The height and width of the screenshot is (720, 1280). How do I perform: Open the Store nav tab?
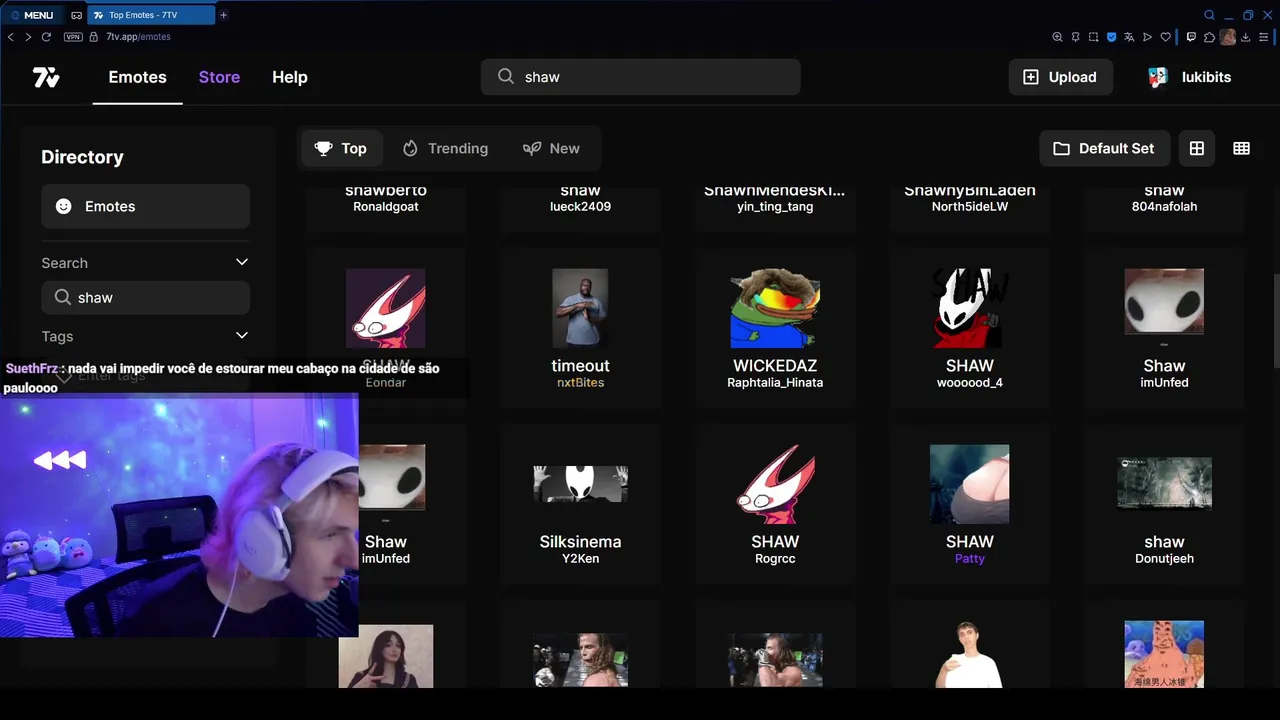pos(219,77)
